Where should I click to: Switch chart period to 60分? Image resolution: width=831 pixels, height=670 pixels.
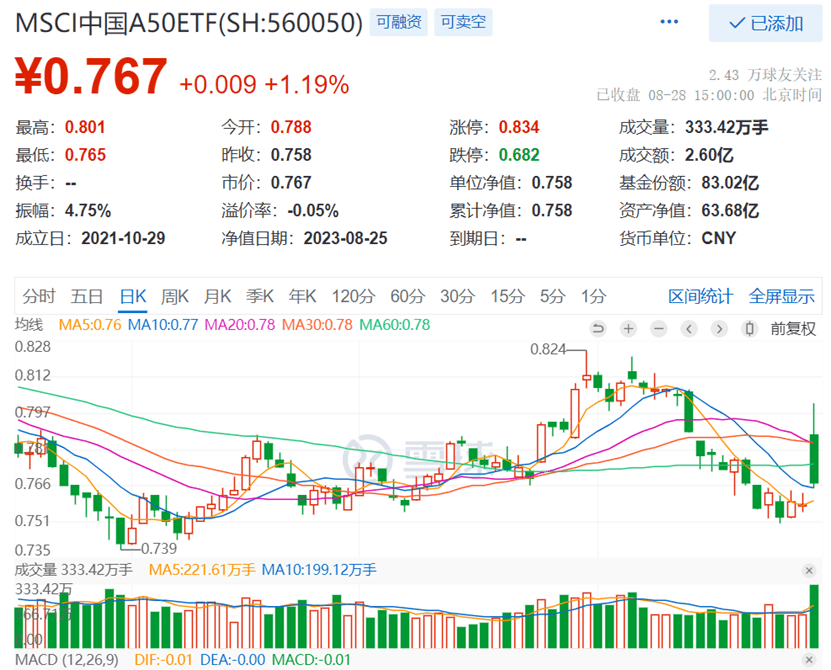tap(406, 297)
